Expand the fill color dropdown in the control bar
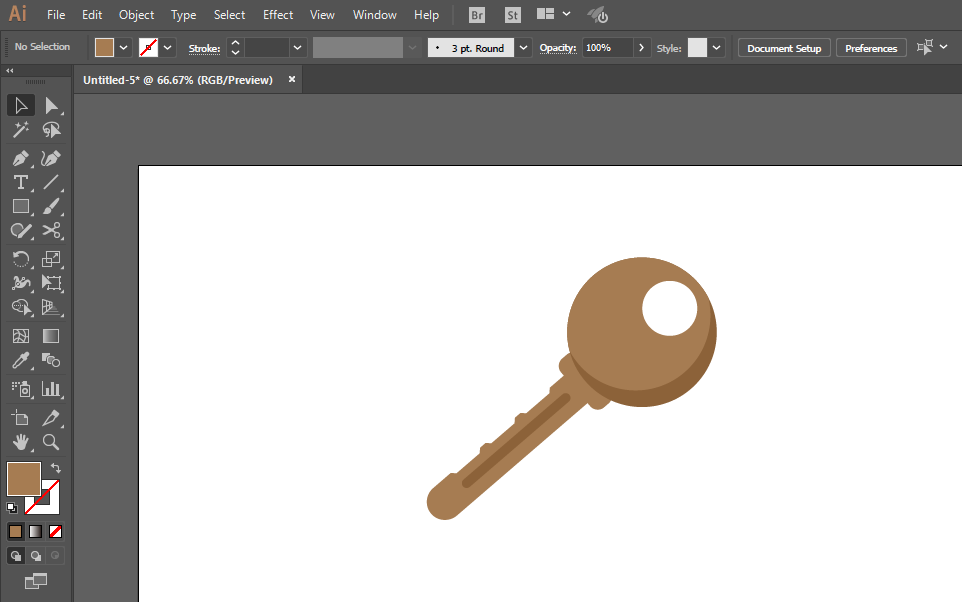 tap(124, 47)
